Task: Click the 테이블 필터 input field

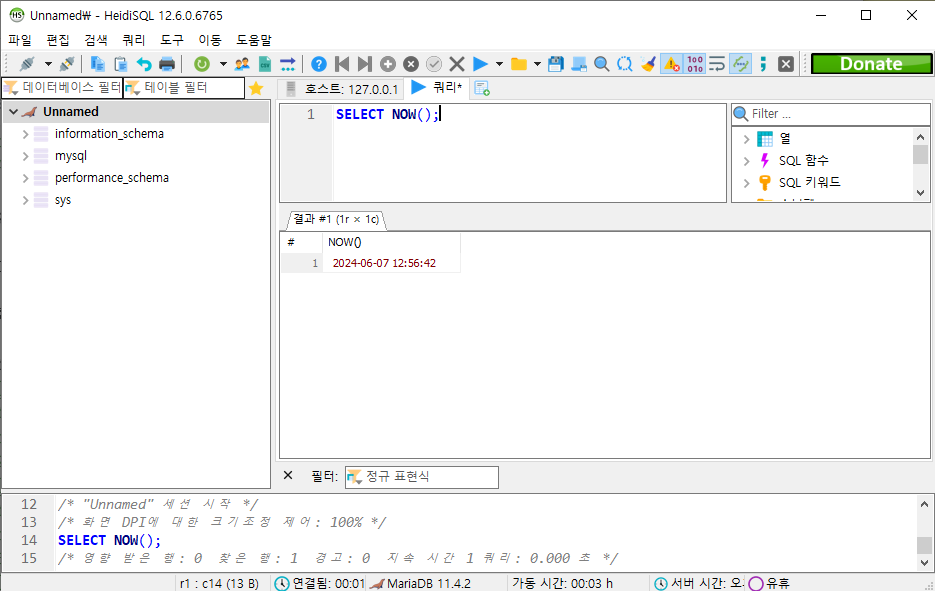Action: click(x=184, y=88)
